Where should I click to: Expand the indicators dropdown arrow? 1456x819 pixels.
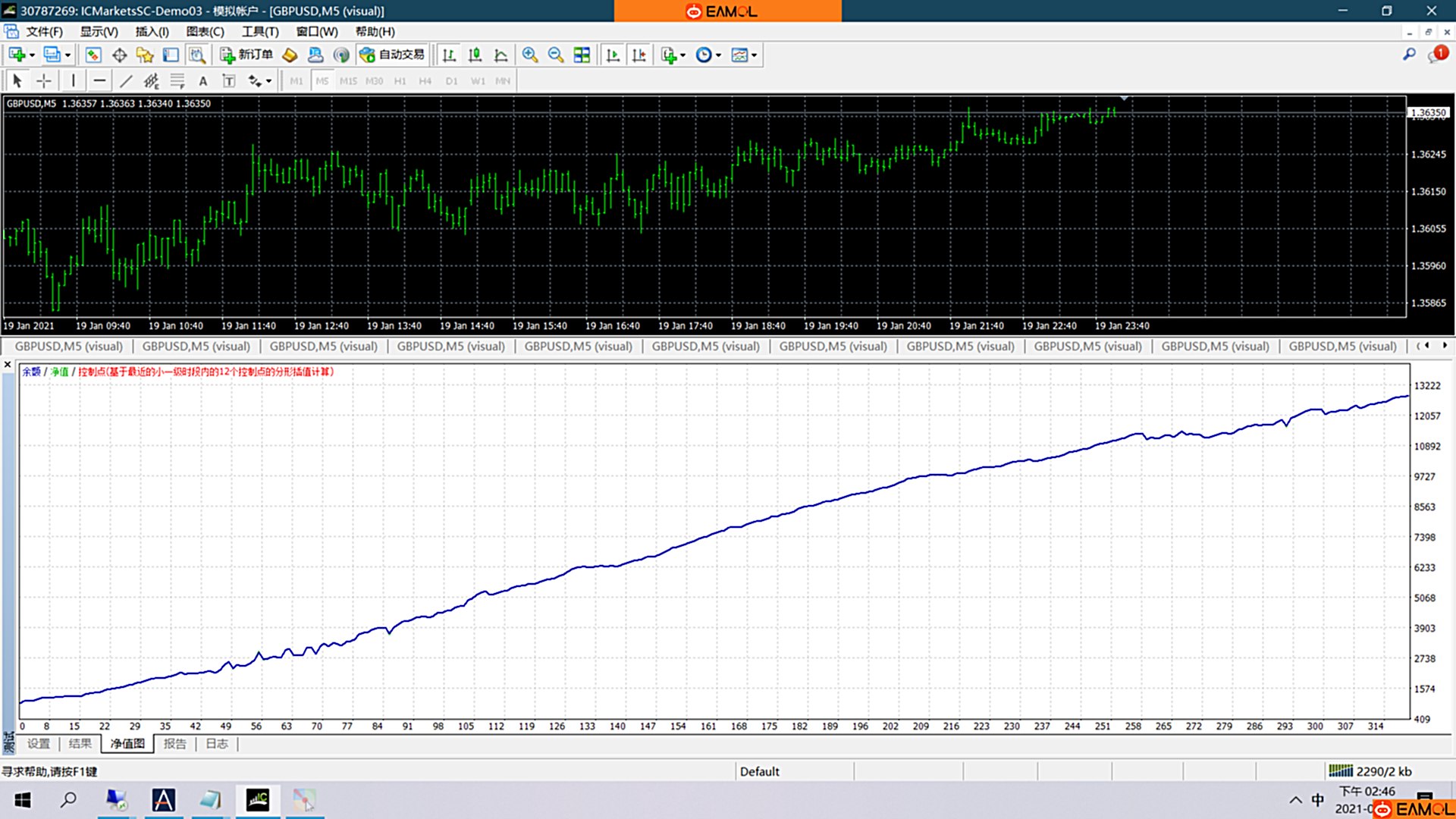682,55
